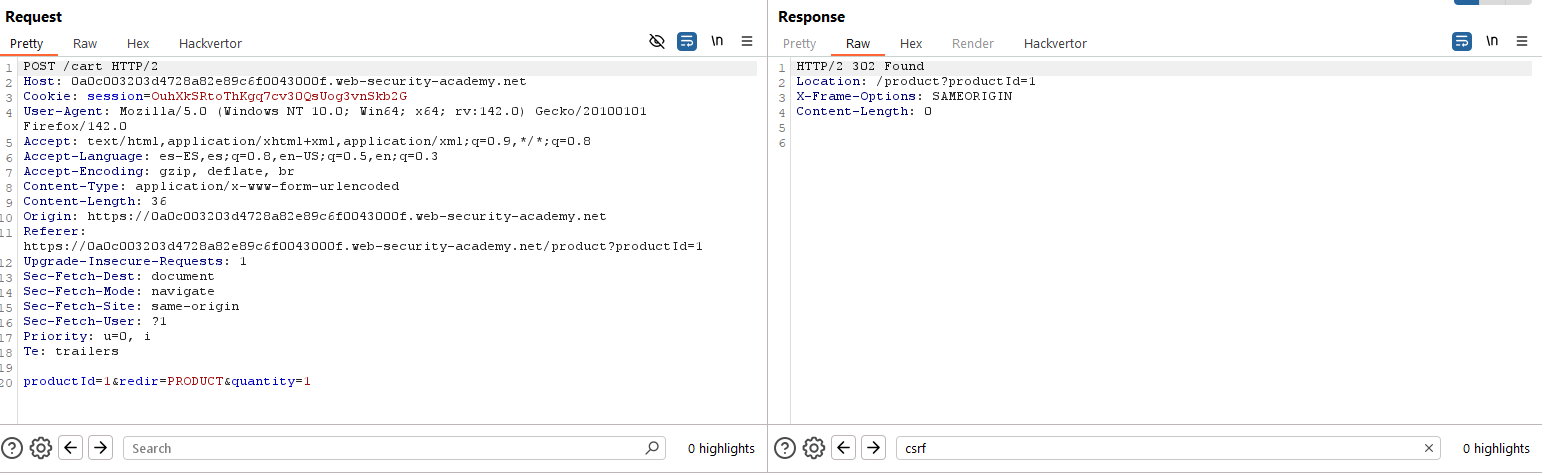Open Response search settings gear
The image size is (1542, 473).
814,448
